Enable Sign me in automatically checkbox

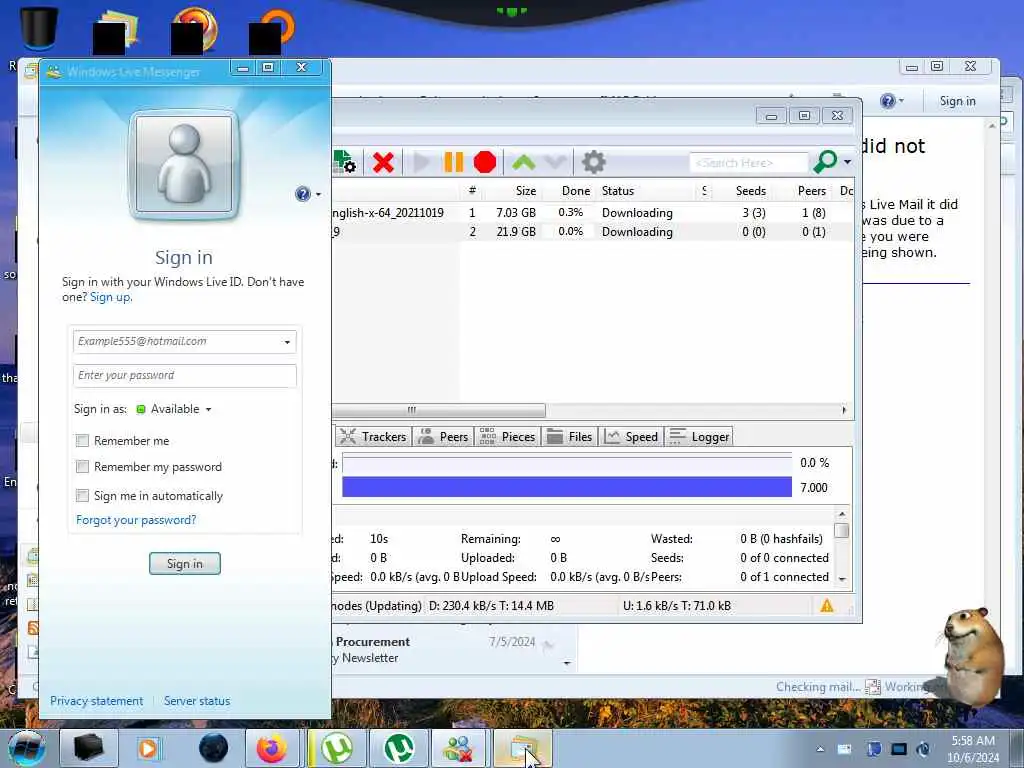(82, 496)
